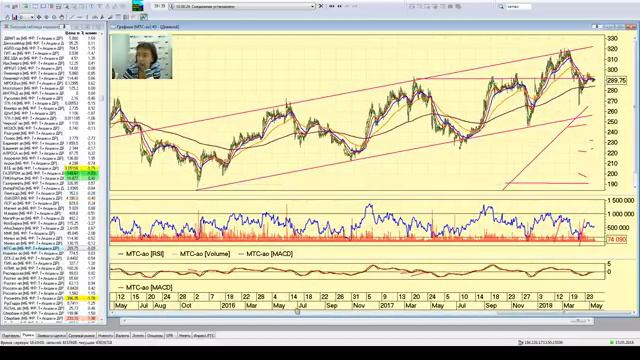Open the connection status dropdown
The width and height of the screenshot is (640, 360).
(313, 6)
